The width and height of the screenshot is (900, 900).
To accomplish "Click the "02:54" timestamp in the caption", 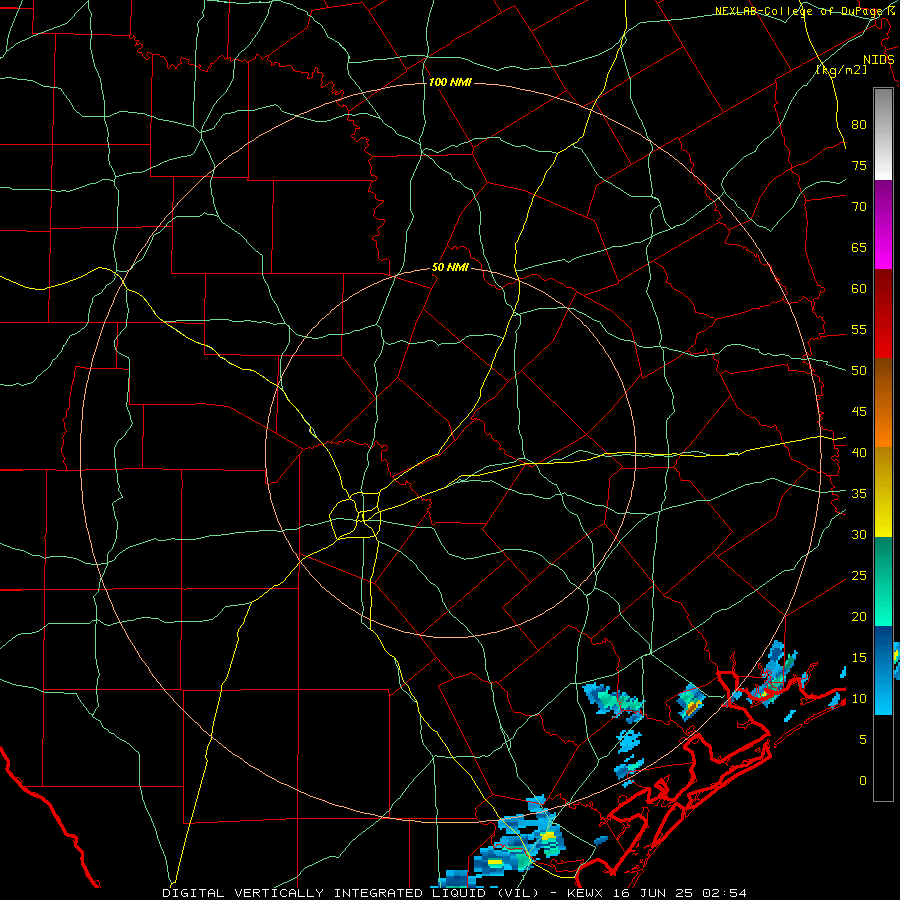I will tap(724, 893).
